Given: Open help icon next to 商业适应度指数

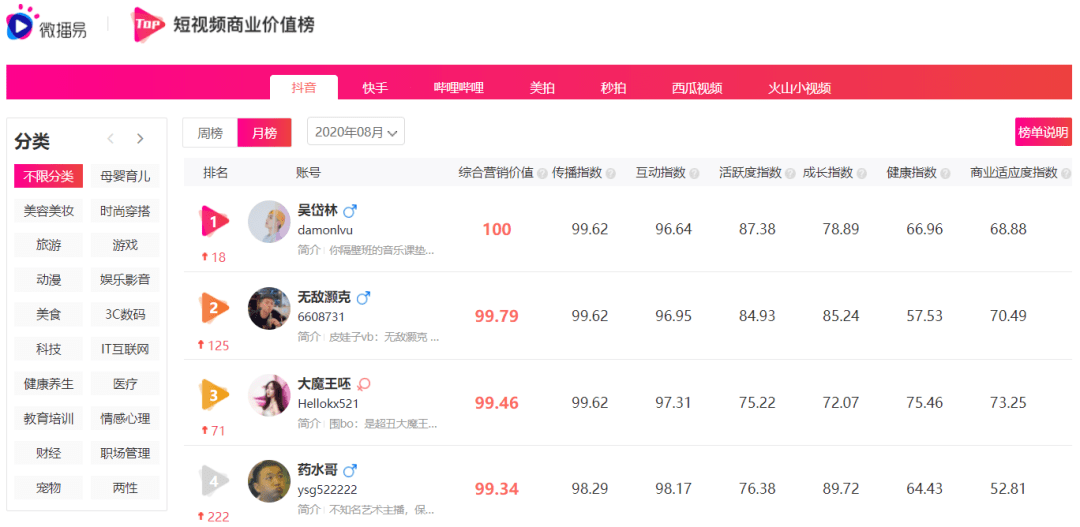Looking at the screenshot, I should pos(1066,174).
